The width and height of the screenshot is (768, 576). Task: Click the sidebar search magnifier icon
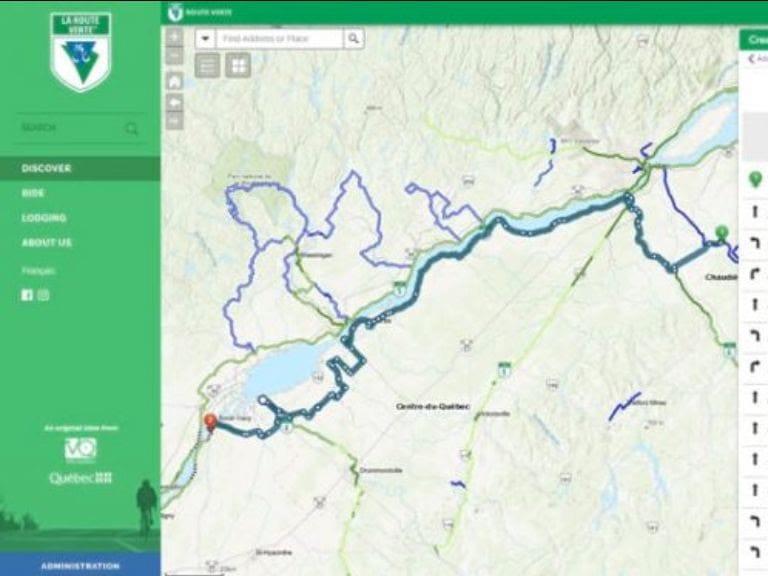coord(131,128)
